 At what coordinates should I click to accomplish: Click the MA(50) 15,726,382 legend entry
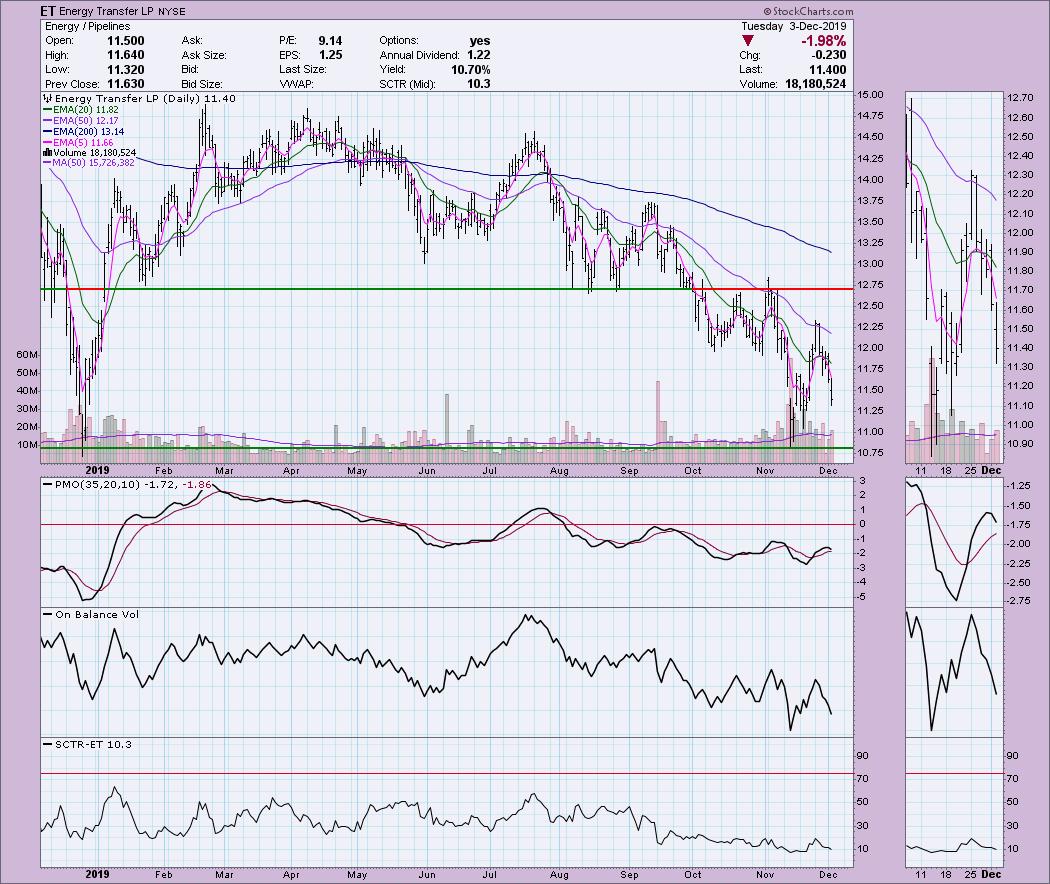click(94, 163)
